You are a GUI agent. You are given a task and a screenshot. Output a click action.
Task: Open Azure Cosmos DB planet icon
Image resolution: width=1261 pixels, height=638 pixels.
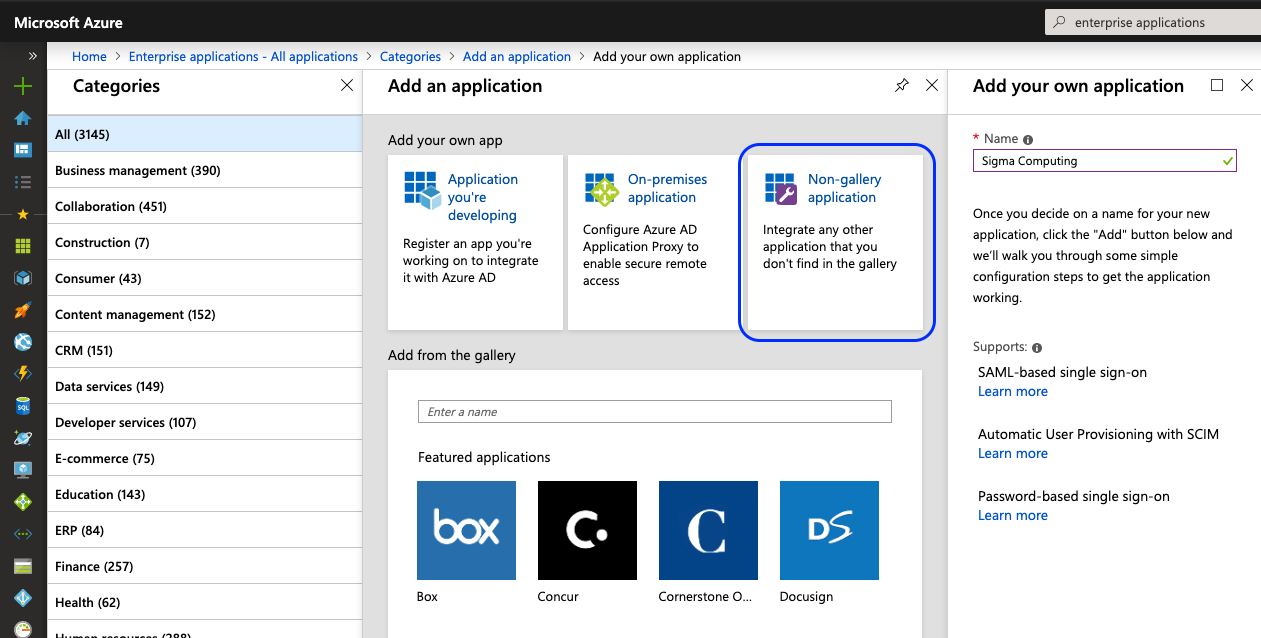tap(23, 438)
